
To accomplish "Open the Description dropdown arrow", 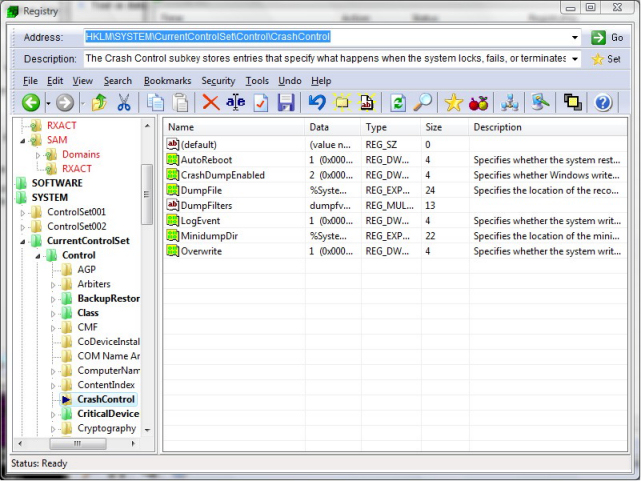I will (x=575, y=59).
